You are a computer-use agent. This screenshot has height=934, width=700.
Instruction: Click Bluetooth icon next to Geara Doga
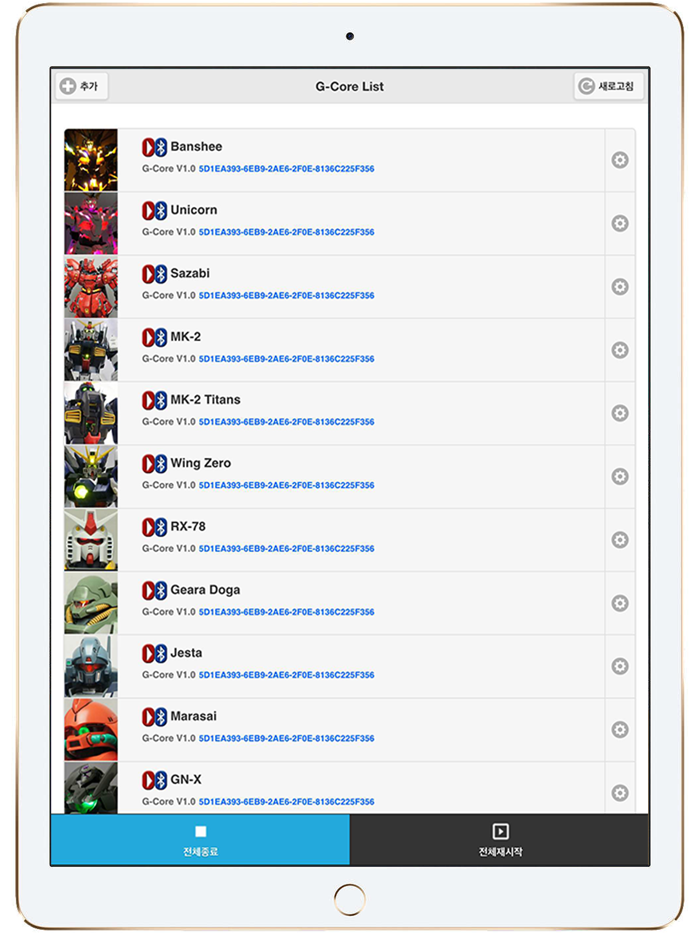coord(161,590)
